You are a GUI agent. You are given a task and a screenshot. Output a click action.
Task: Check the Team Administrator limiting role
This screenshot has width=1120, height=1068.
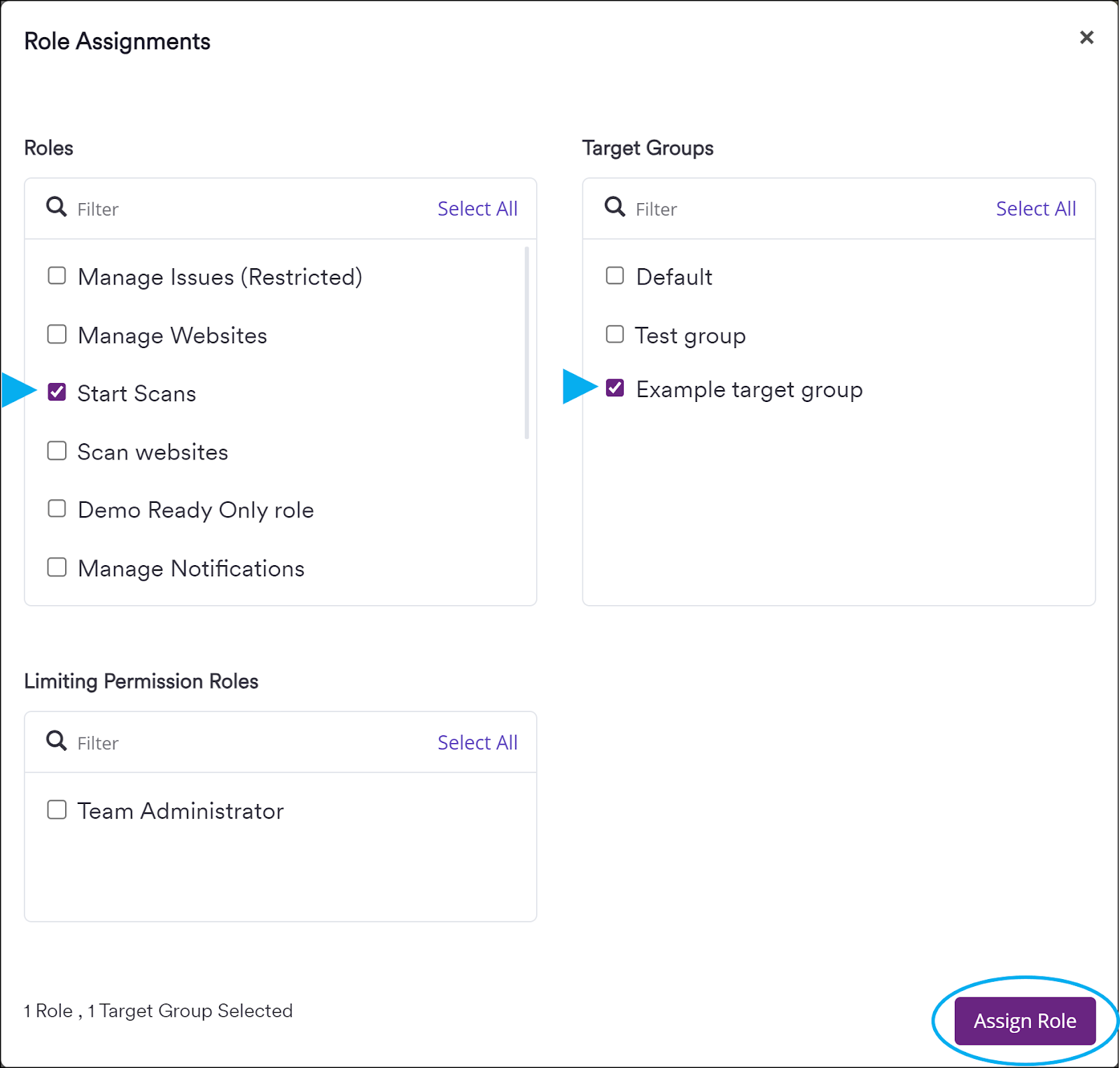57,810
